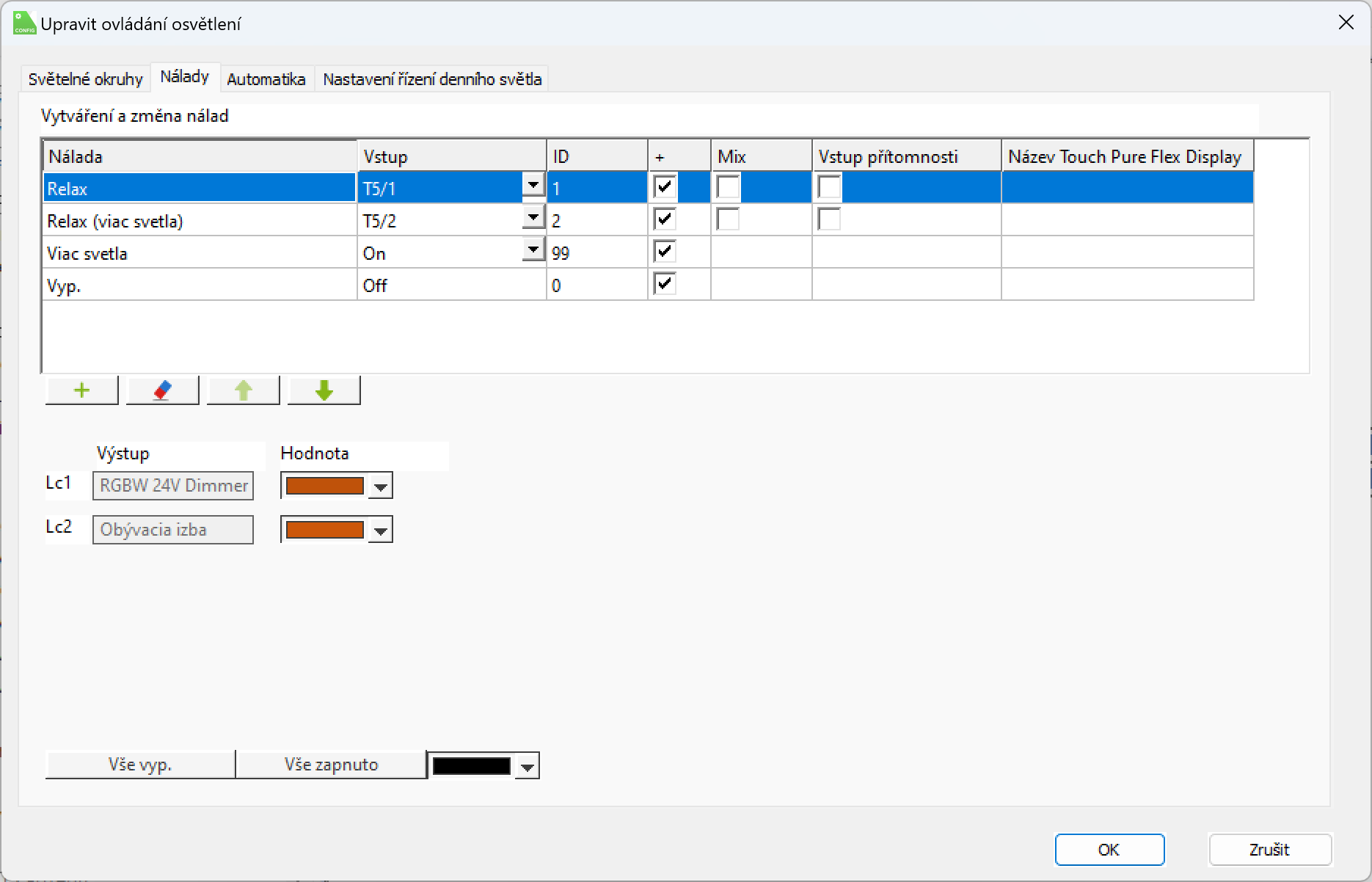The height and width of the screenshot is (882, 1372).
Task: Switch to the Světelné okruhy tab
Action: (x=85, y=79)
